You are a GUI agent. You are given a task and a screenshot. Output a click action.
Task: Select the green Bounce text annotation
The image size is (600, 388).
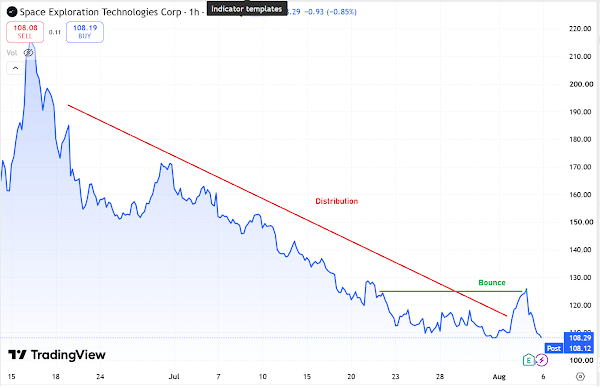pos(492,282)
